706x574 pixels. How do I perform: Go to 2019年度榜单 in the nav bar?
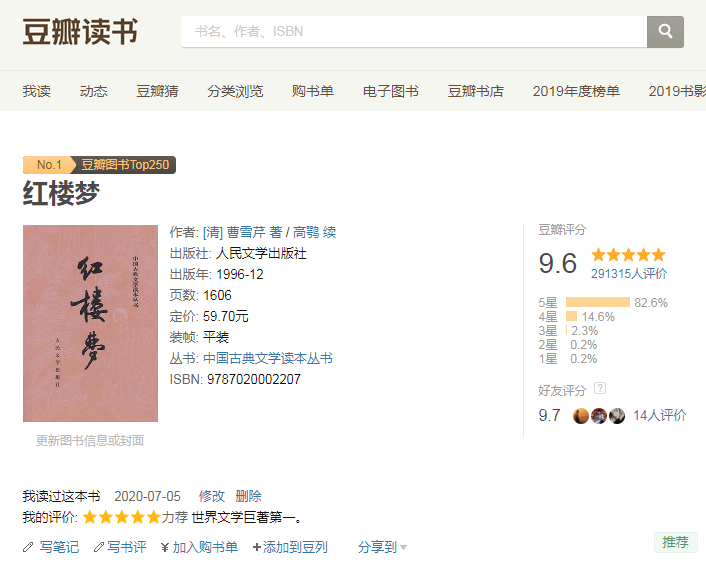(576, 91)
